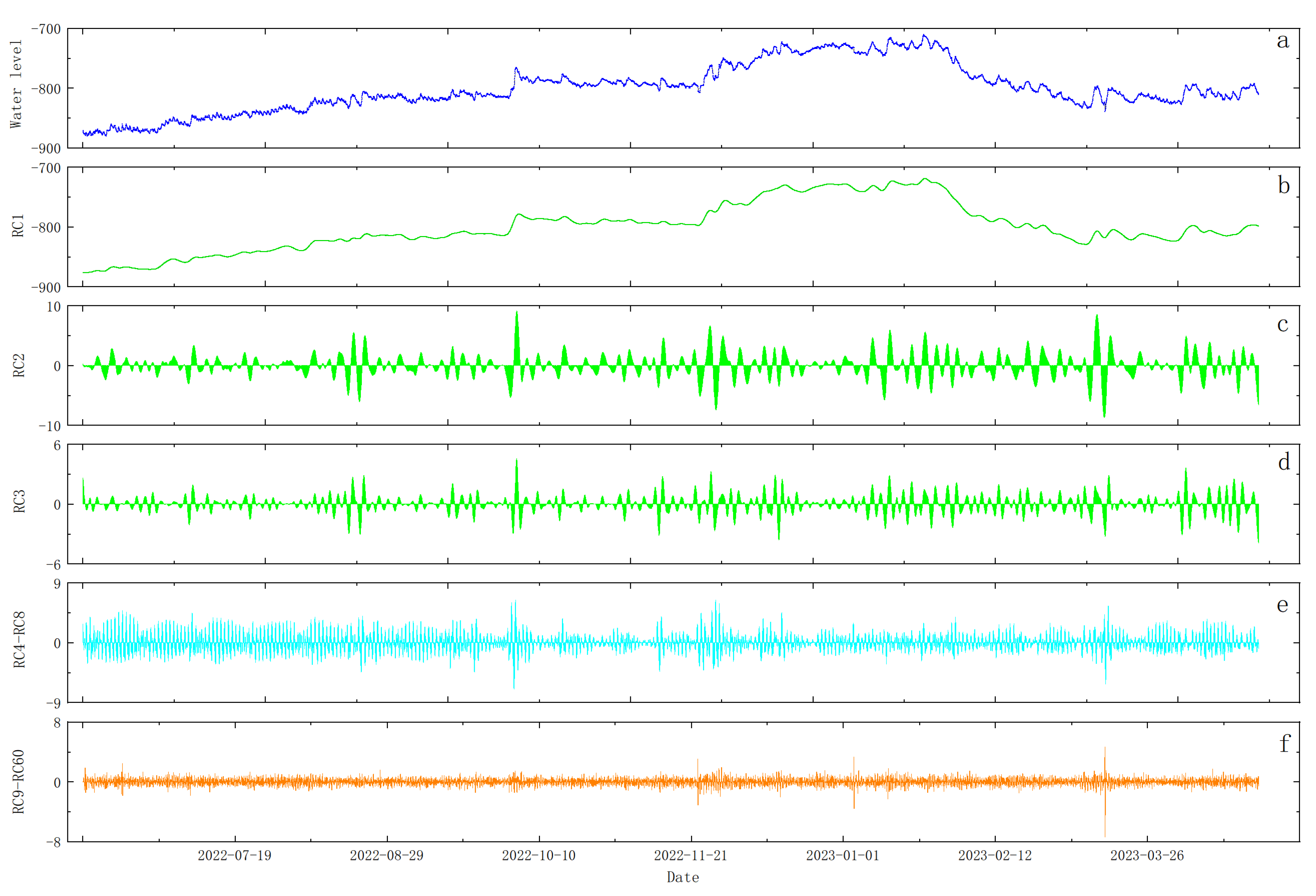Click the 2023-01-01 date tick label
This screenshot has height=896, width=1316.
[843, 856]
